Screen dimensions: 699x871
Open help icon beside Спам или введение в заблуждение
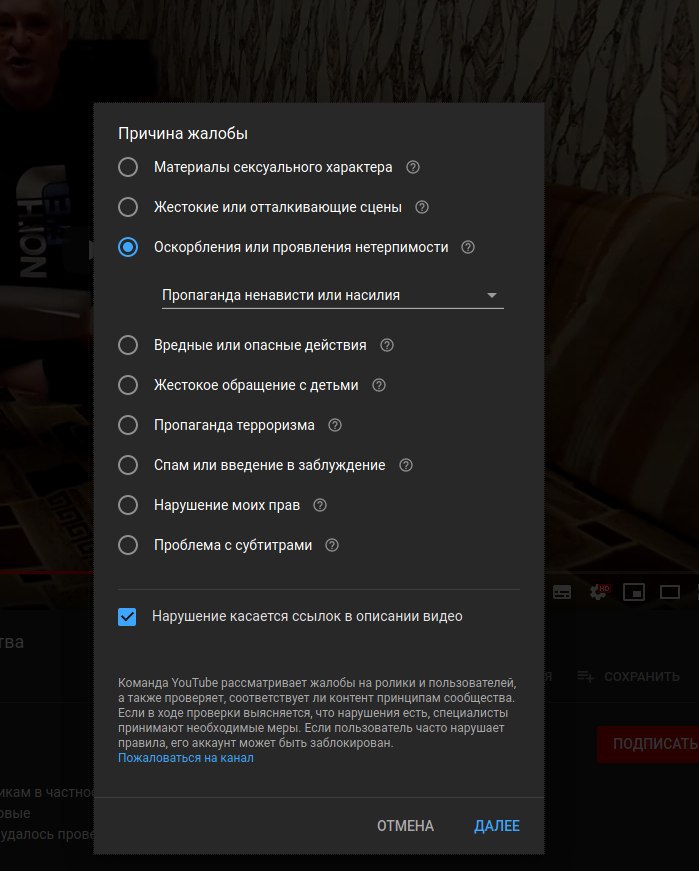click(406, 465)
